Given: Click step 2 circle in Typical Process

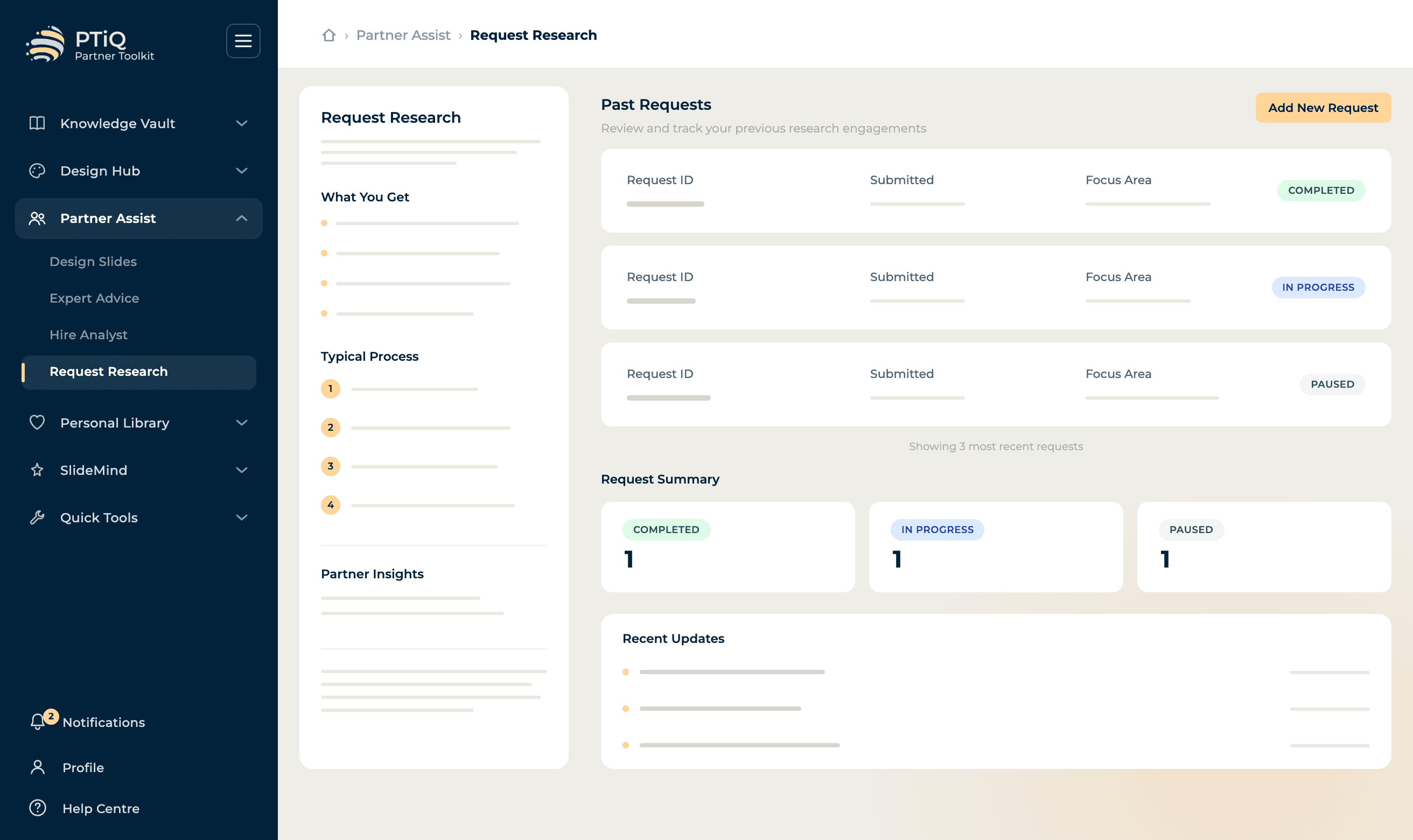Looking at the screenshot, I should coord(331,428).
